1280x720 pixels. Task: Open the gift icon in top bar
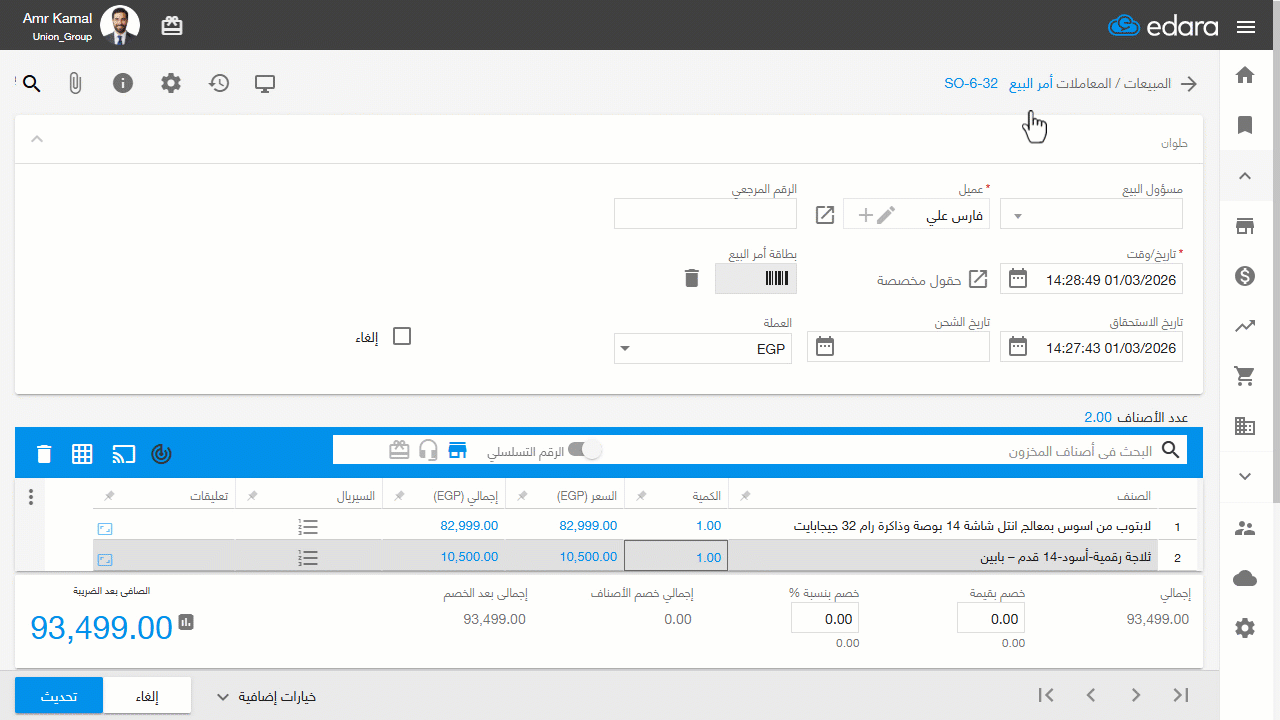coord(172,26)
